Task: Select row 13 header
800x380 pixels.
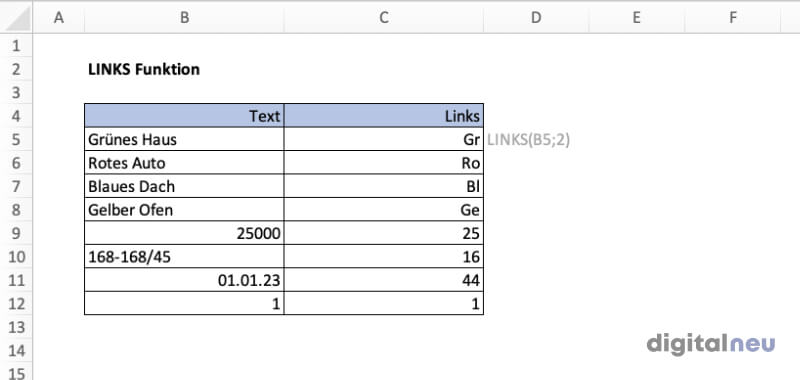Action: 16,327
